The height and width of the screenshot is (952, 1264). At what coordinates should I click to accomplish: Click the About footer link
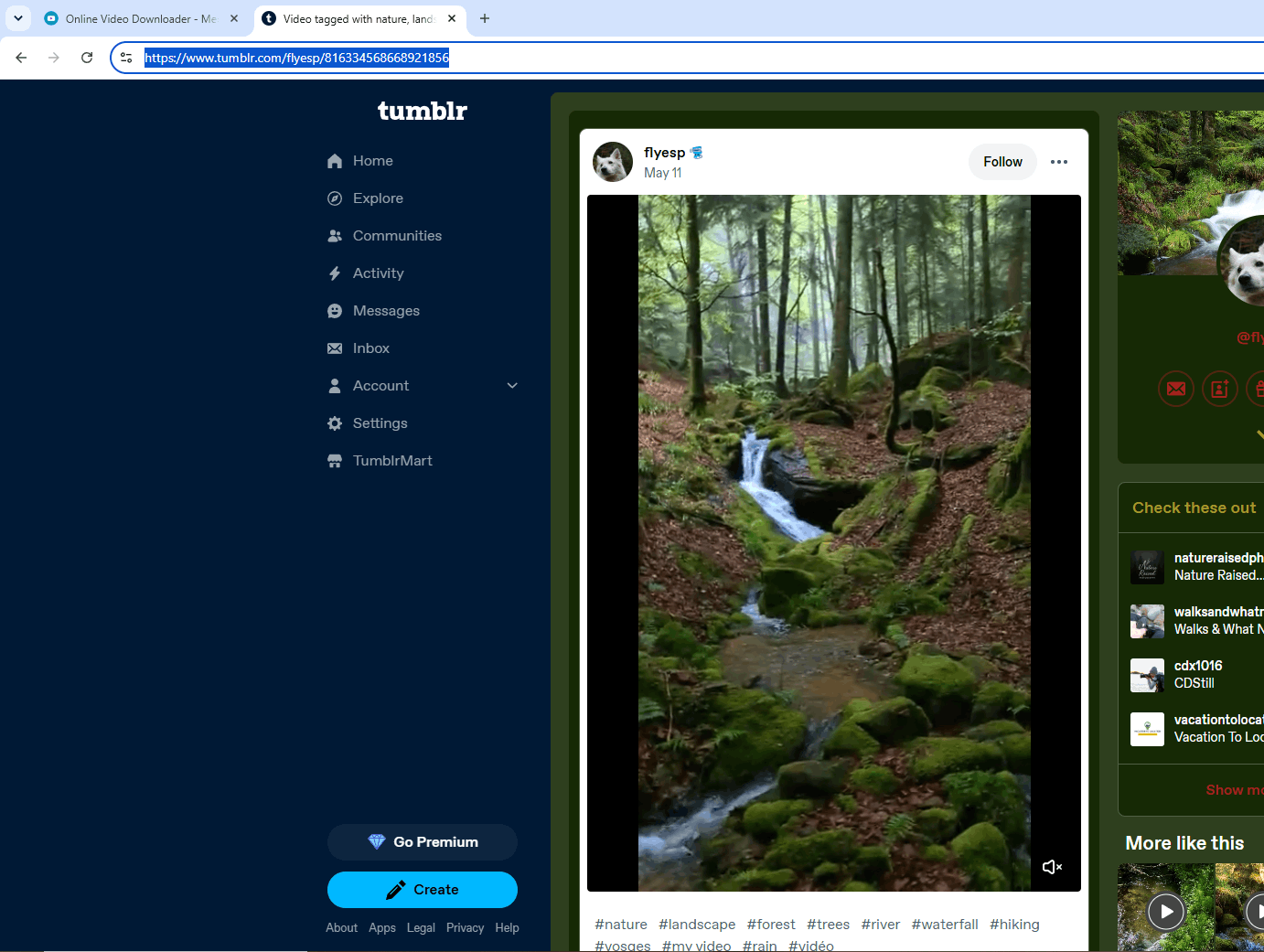341,927
